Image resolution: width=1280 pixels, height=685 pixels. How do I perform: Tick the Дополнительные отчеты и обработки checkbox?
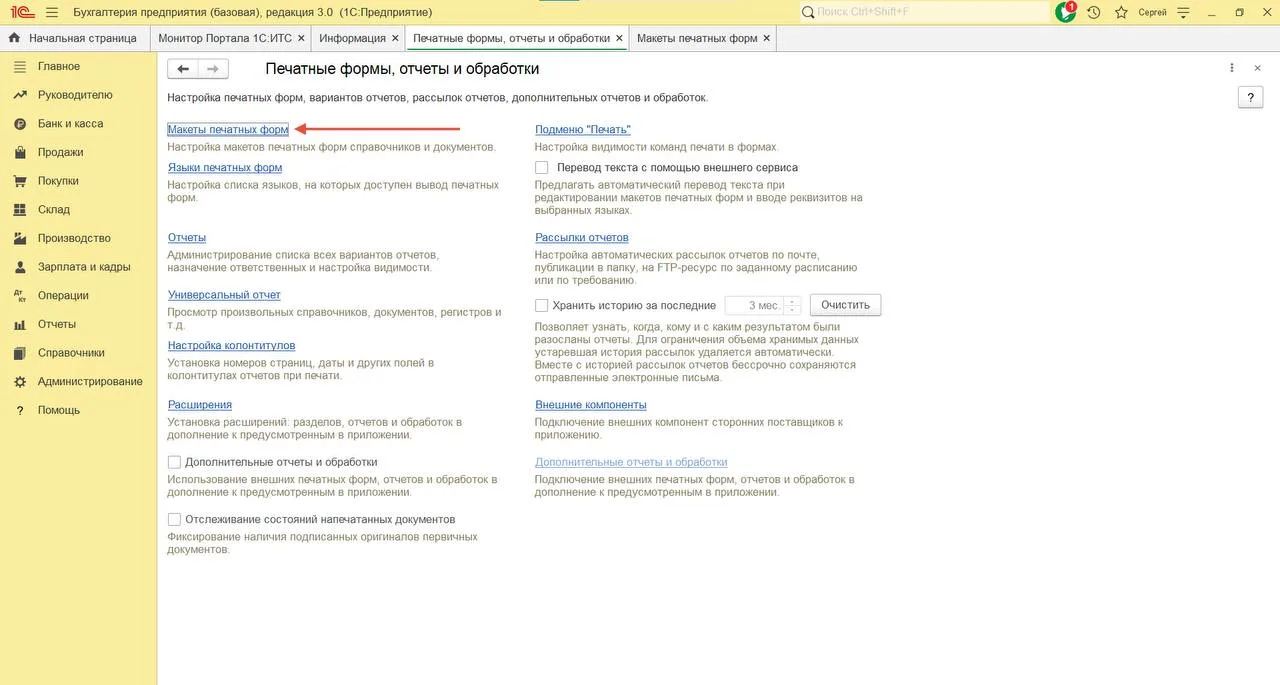click(175, 462)
